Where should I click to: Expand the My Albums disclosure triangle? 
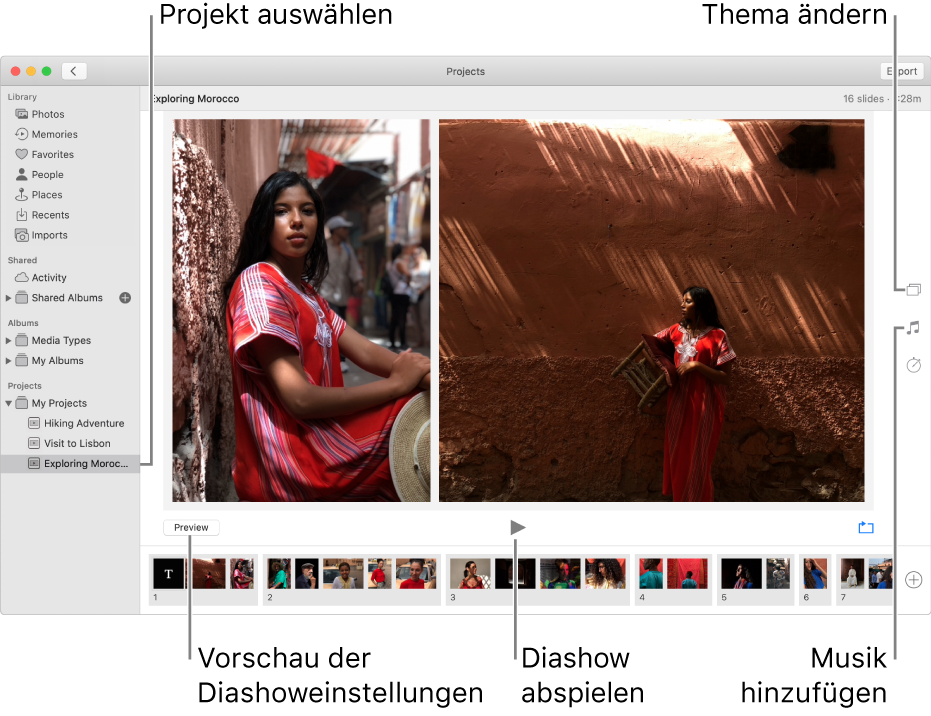(8, 361)
